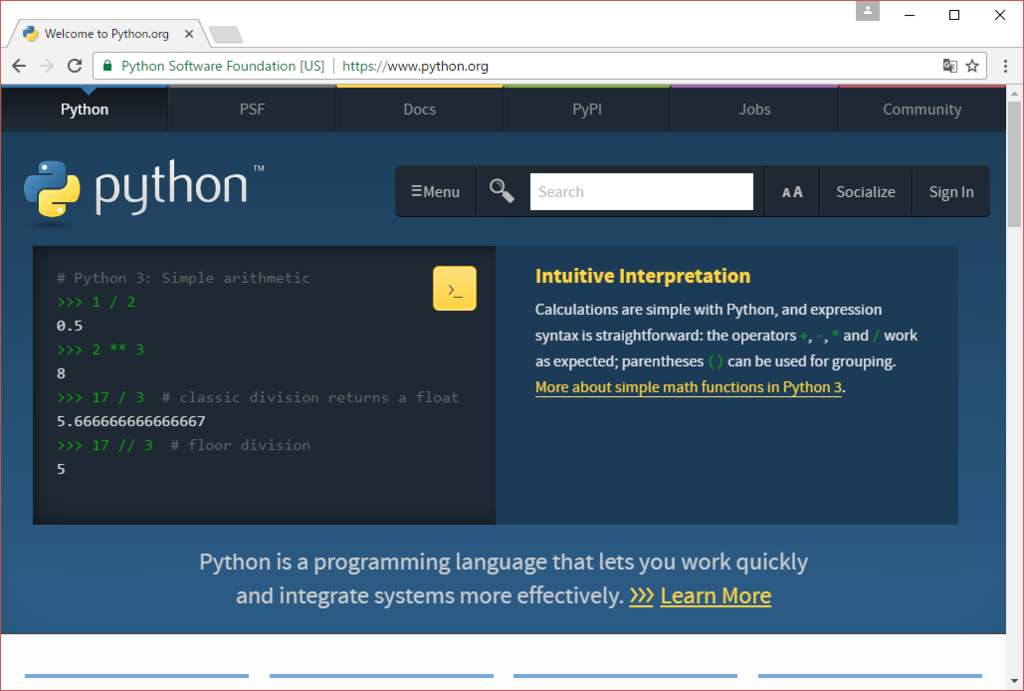
Task: Click the browser forward arrow
Action: (x=46, y=66)
